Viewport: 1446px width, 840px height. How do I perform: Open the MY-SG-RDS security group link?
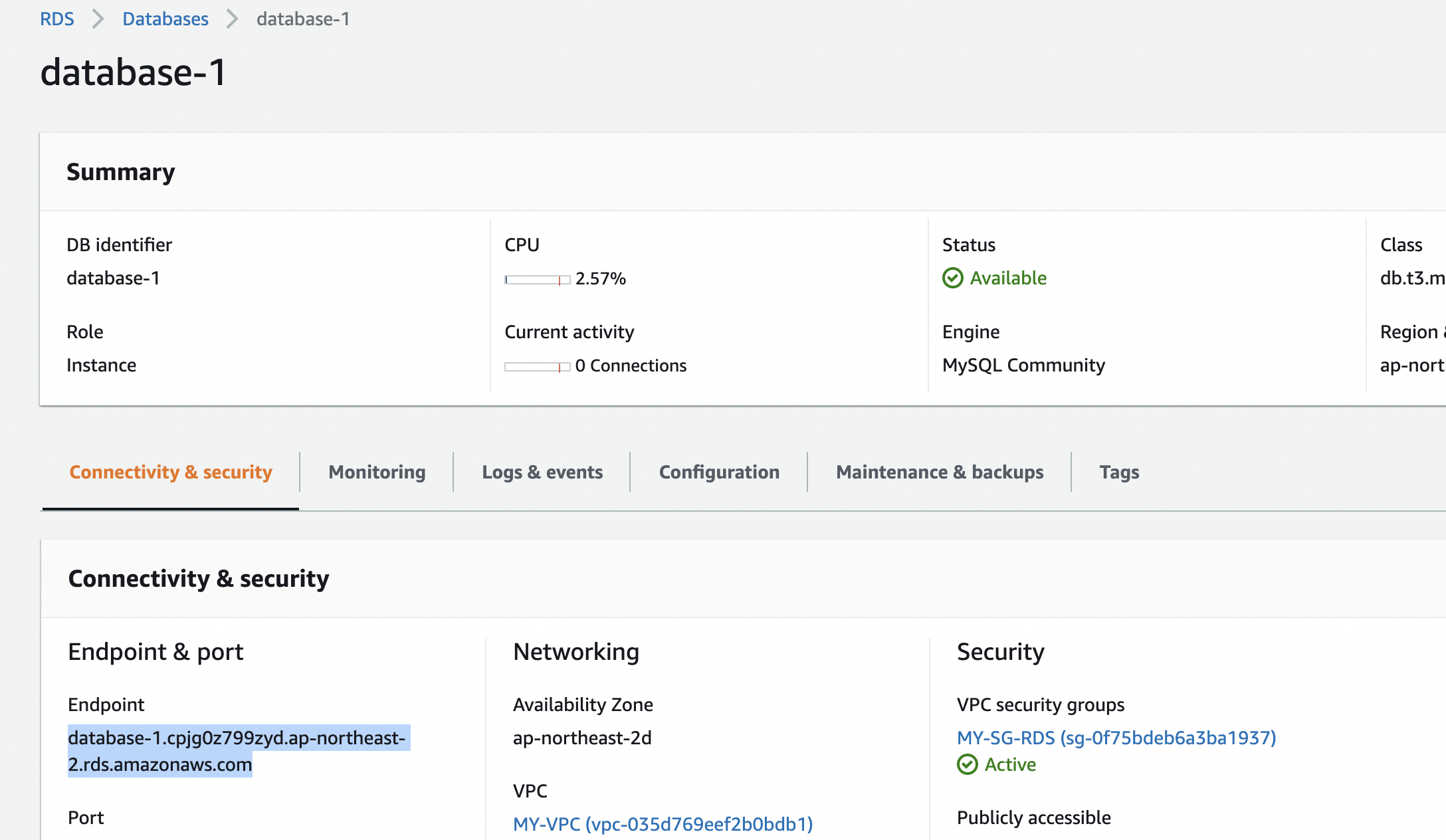(x=1116, y=738)
